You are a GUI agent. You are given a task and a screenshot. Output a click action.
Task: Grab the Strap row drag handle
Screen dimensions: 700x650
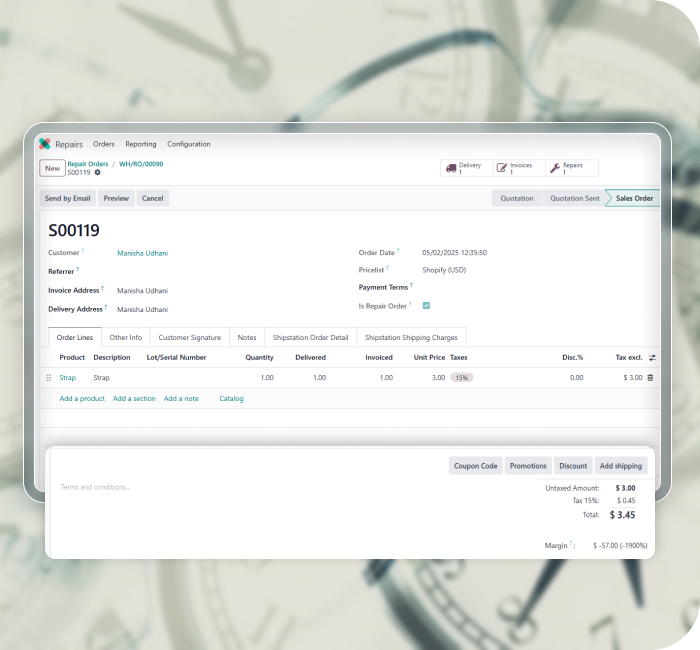coord(49,378)
